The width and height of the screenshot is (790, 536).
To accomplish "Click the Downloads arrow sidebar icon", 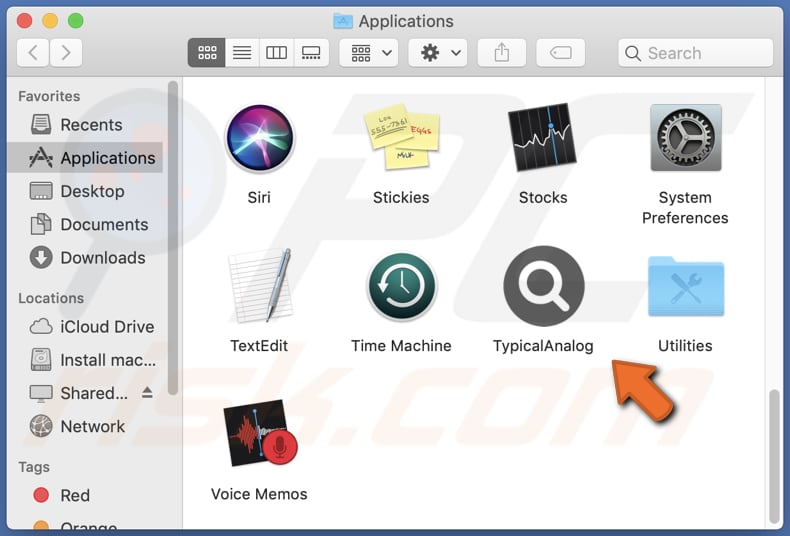I will click(41, 257).
